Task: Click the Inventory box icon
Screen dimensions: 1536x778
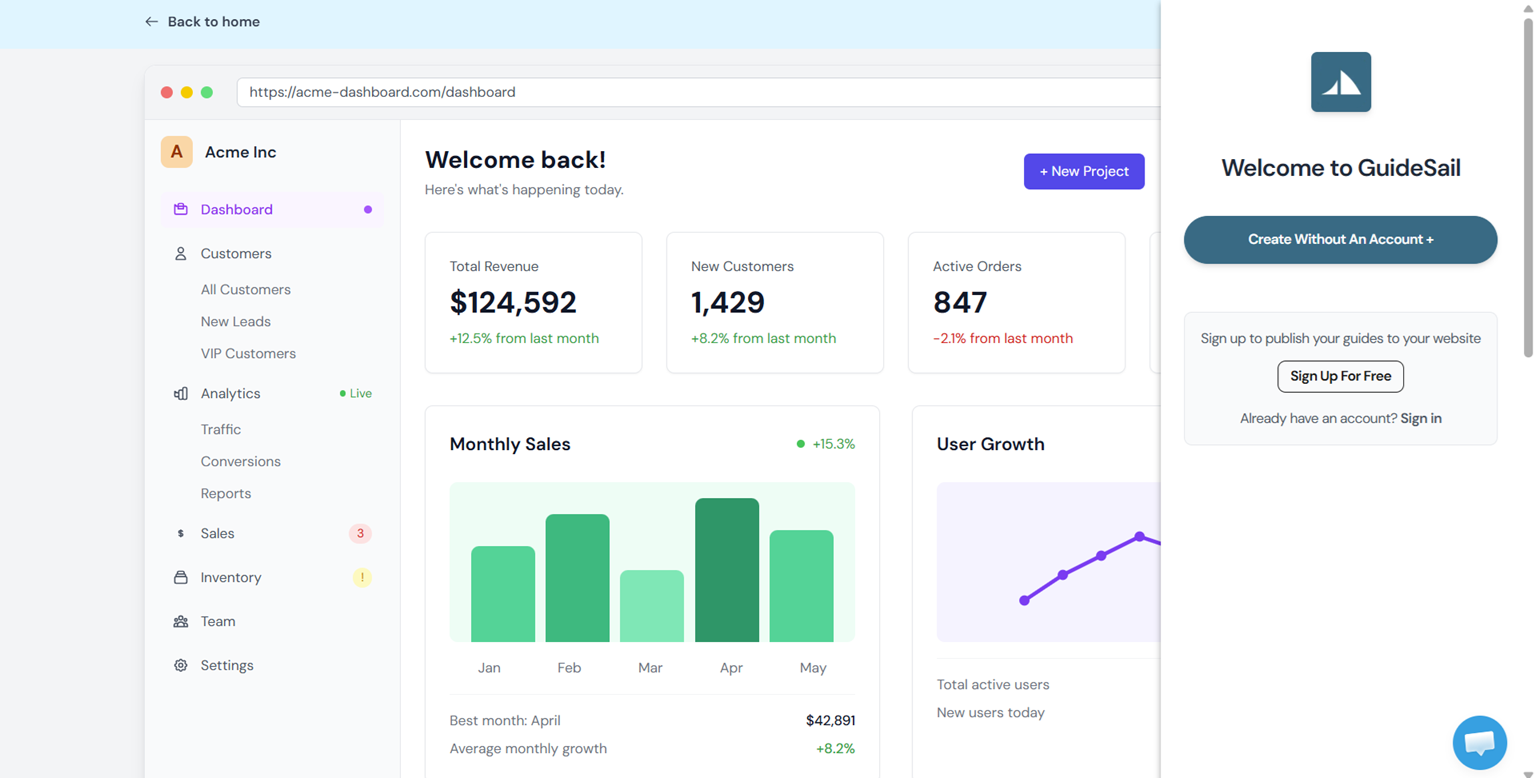Action: coord(181,578)
